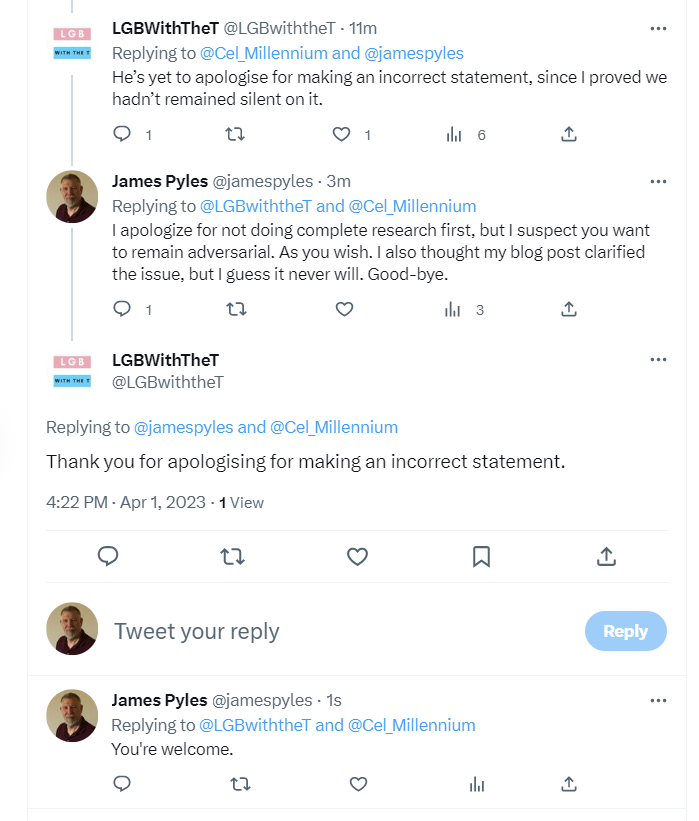Open more menu on "You're welcome." reply

(x=658, y=700)
